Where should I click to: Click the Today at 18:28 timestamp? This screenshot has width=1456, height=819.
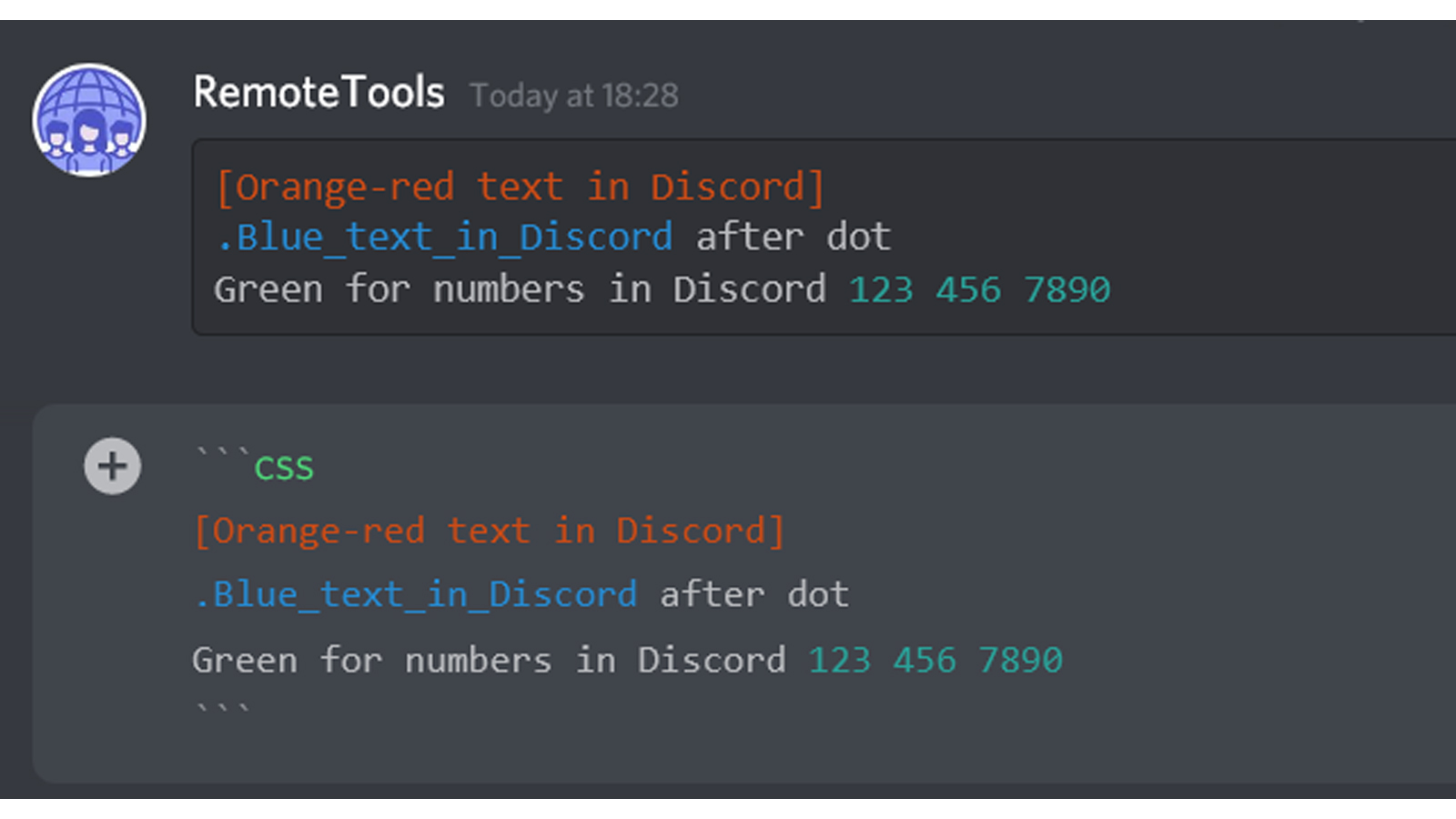574,96
